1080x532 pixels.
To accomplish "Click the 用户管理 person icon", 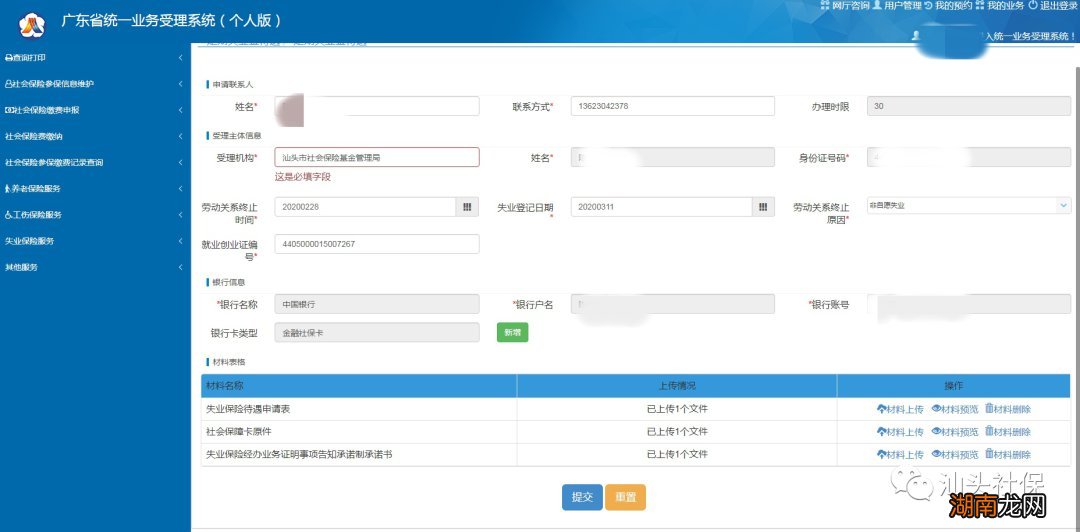I will coord(877,5).
